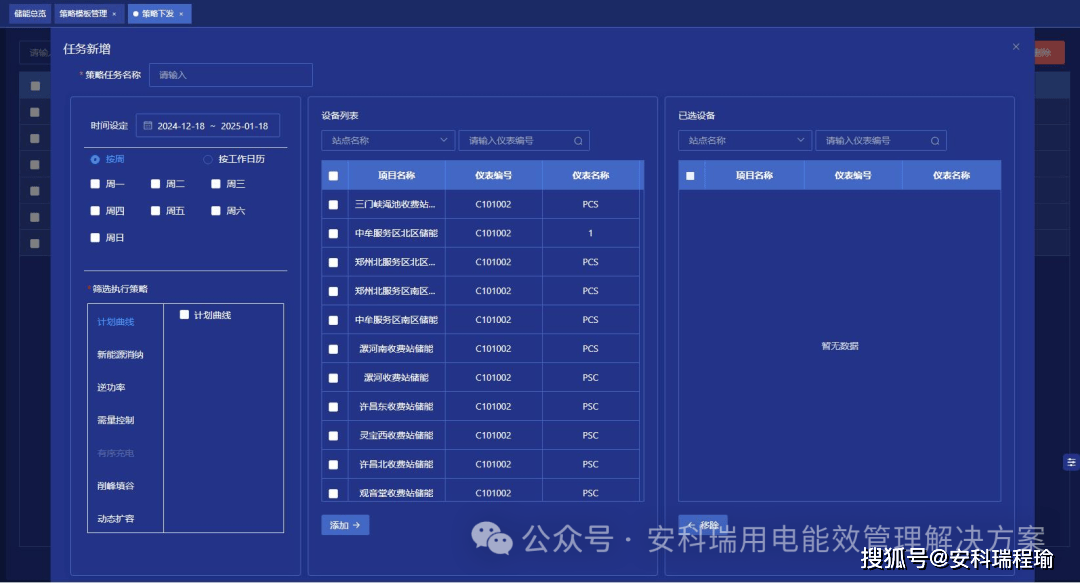This screenshot has height=583, width=1080.
Task: Click the project name 观音堂收费站储能
Action: point(396,493)
